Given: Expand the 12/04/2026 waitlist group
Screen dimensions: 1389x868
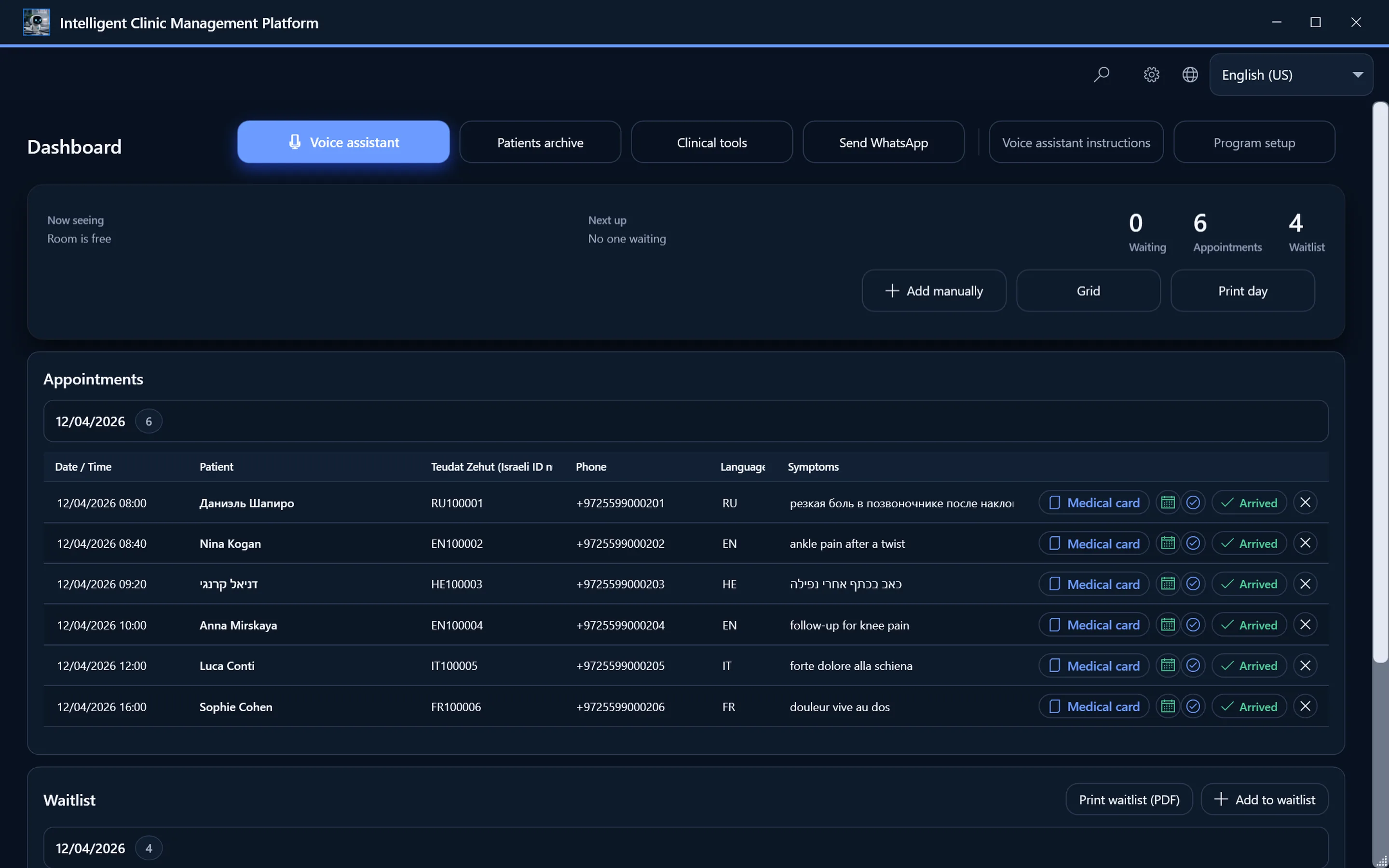Looking at the screenshot, I should [685, 847].
